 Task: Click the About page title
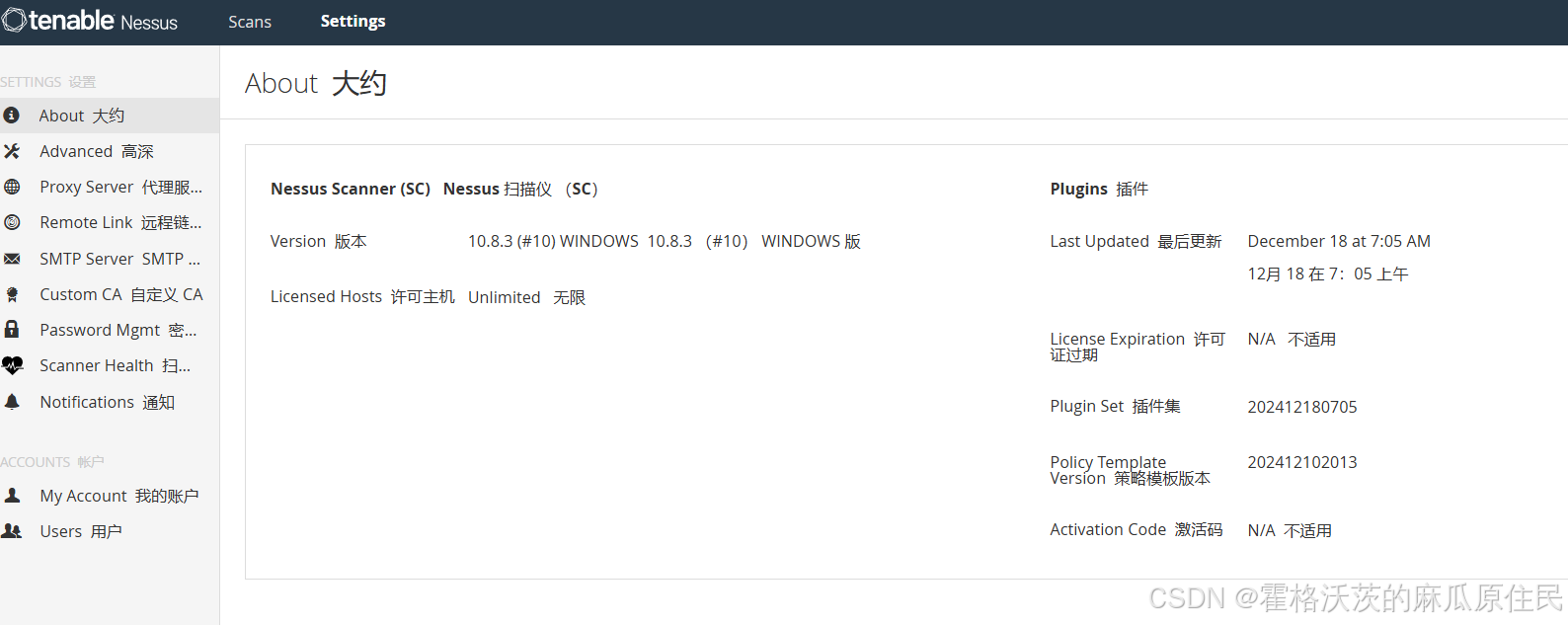coord(316,83)
